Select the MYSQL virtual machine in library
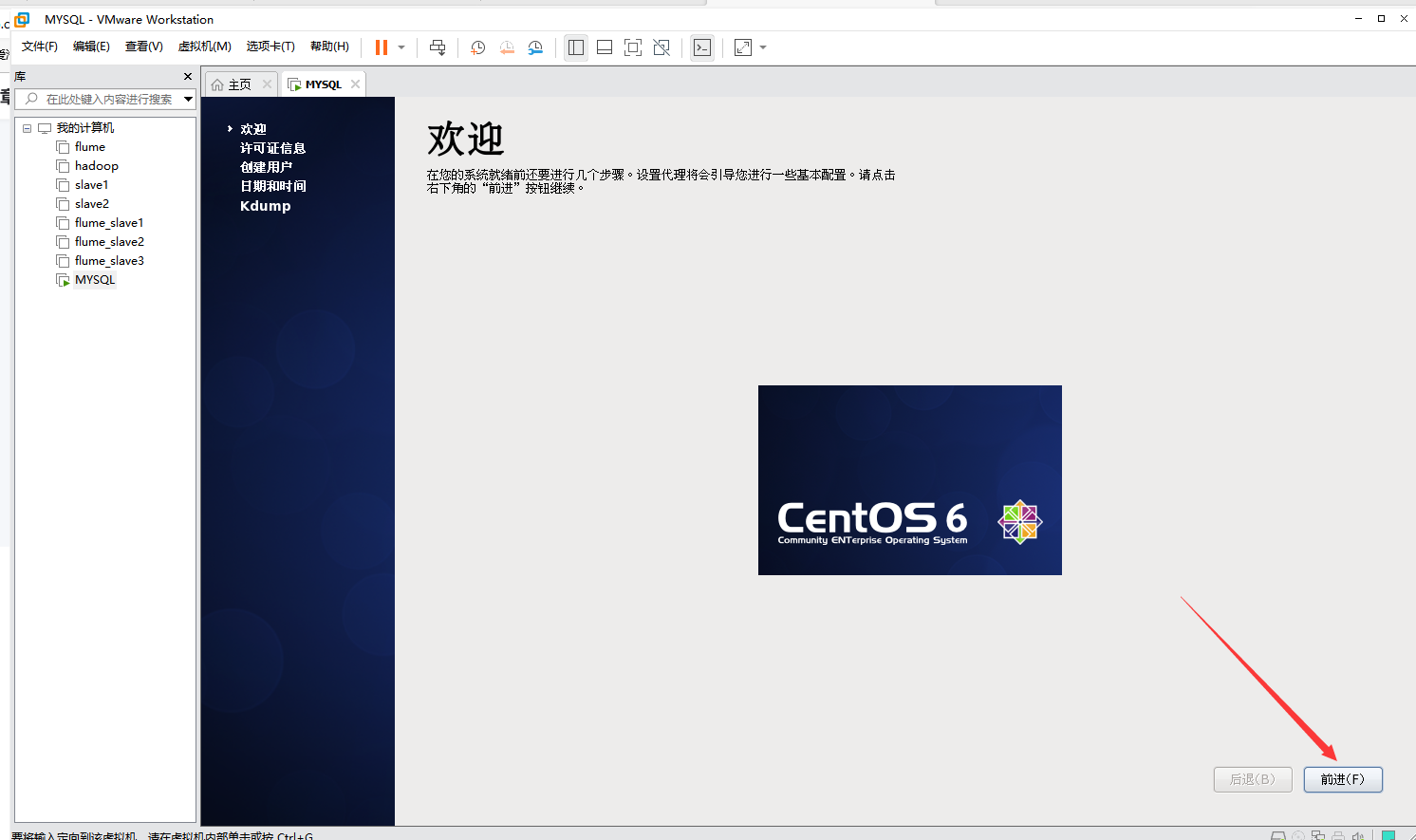 [x=95, y=280]
